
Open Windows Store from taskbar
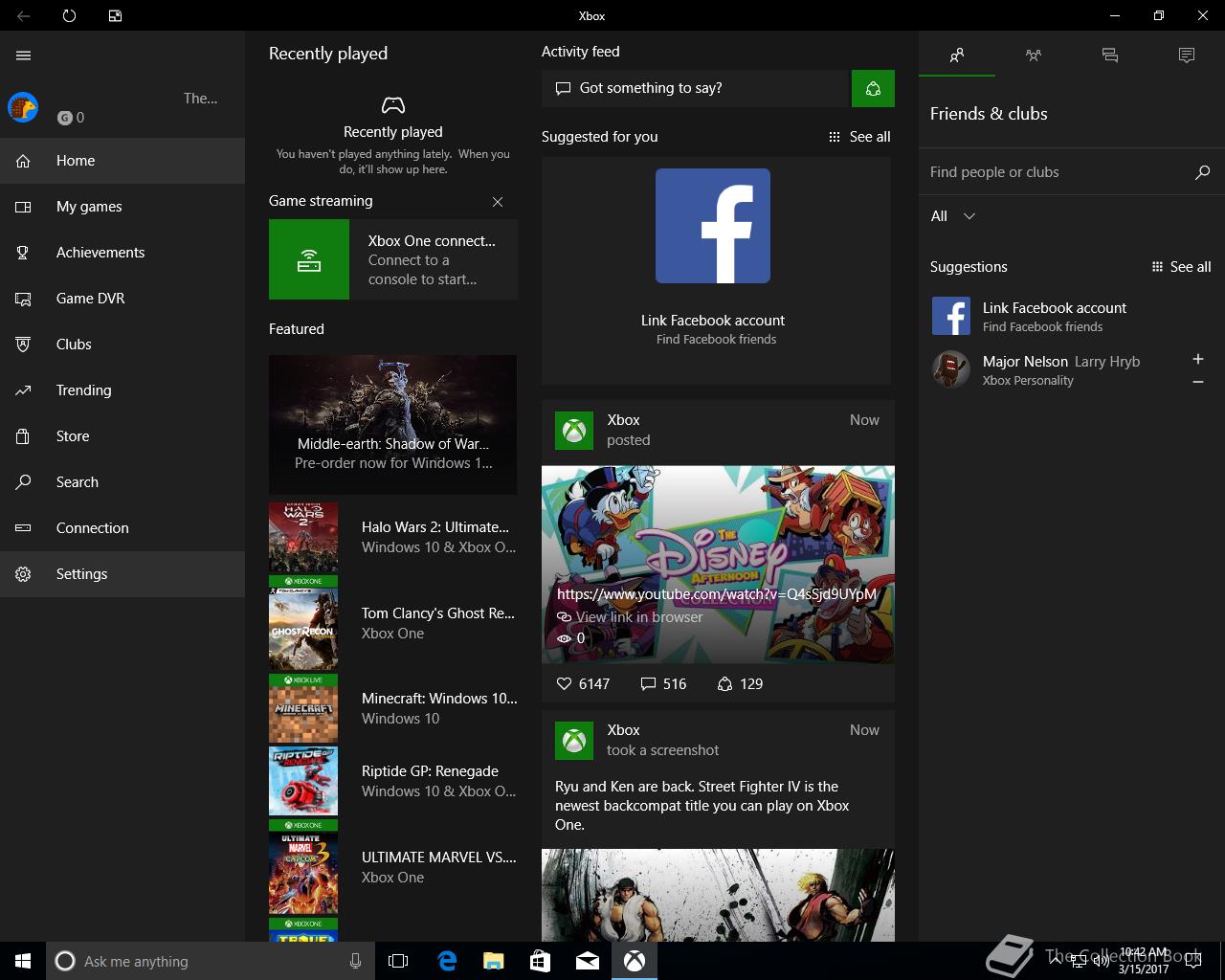click(541, 961)
